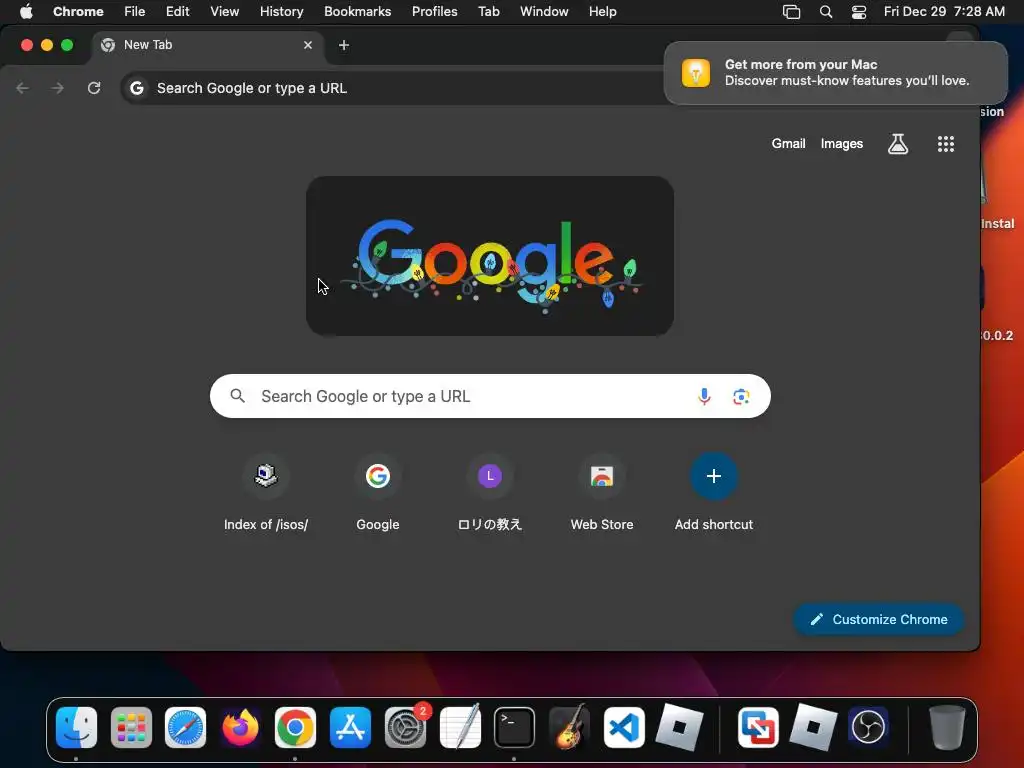Open Terminal from the Dock
This screenshot has height=768, width=1024.
point(514,727)
